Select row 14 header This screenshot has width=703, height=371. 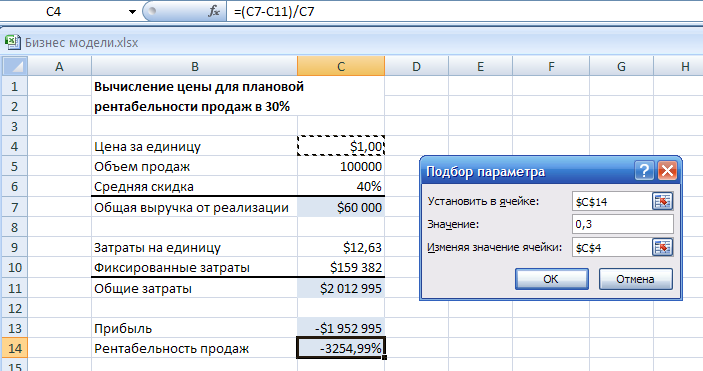coord(15,348)
